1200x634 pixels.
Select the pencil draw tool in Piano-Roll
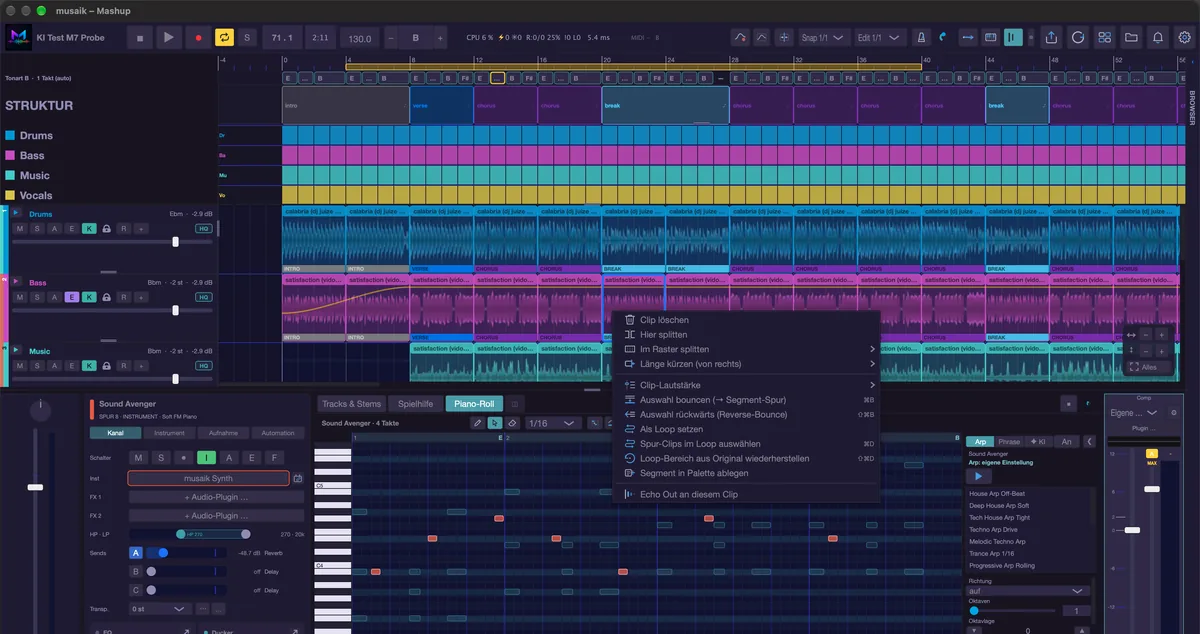coord(478,423)
